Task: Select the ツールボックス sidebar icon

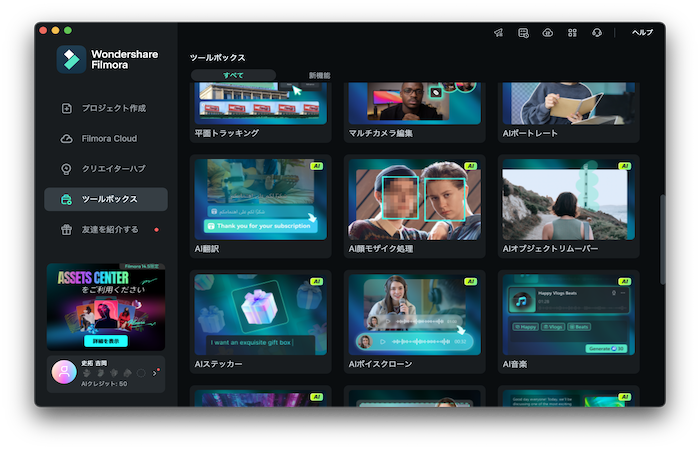Action: click(x=67, y=199)
